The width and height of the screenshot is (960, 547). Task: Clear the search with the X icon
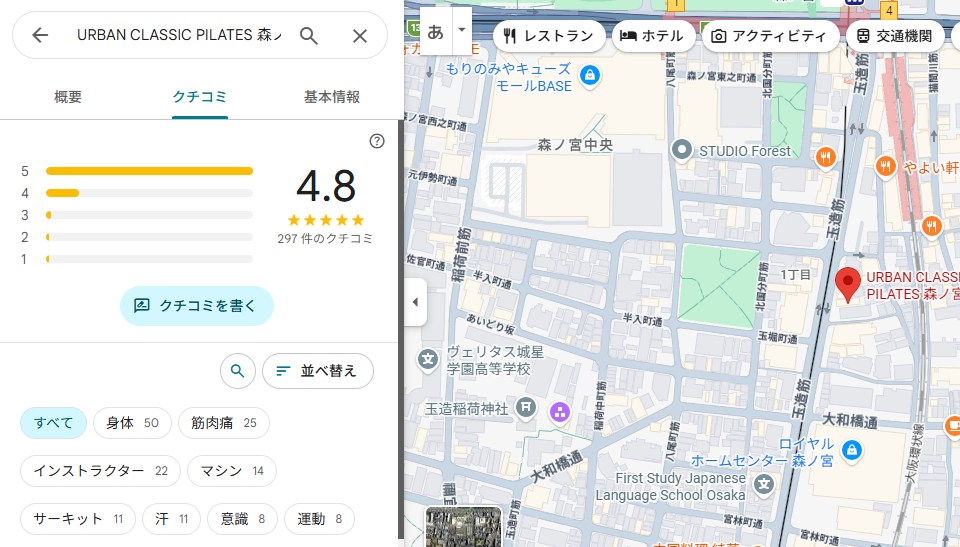pyautogui.click(x=360, y=36)
